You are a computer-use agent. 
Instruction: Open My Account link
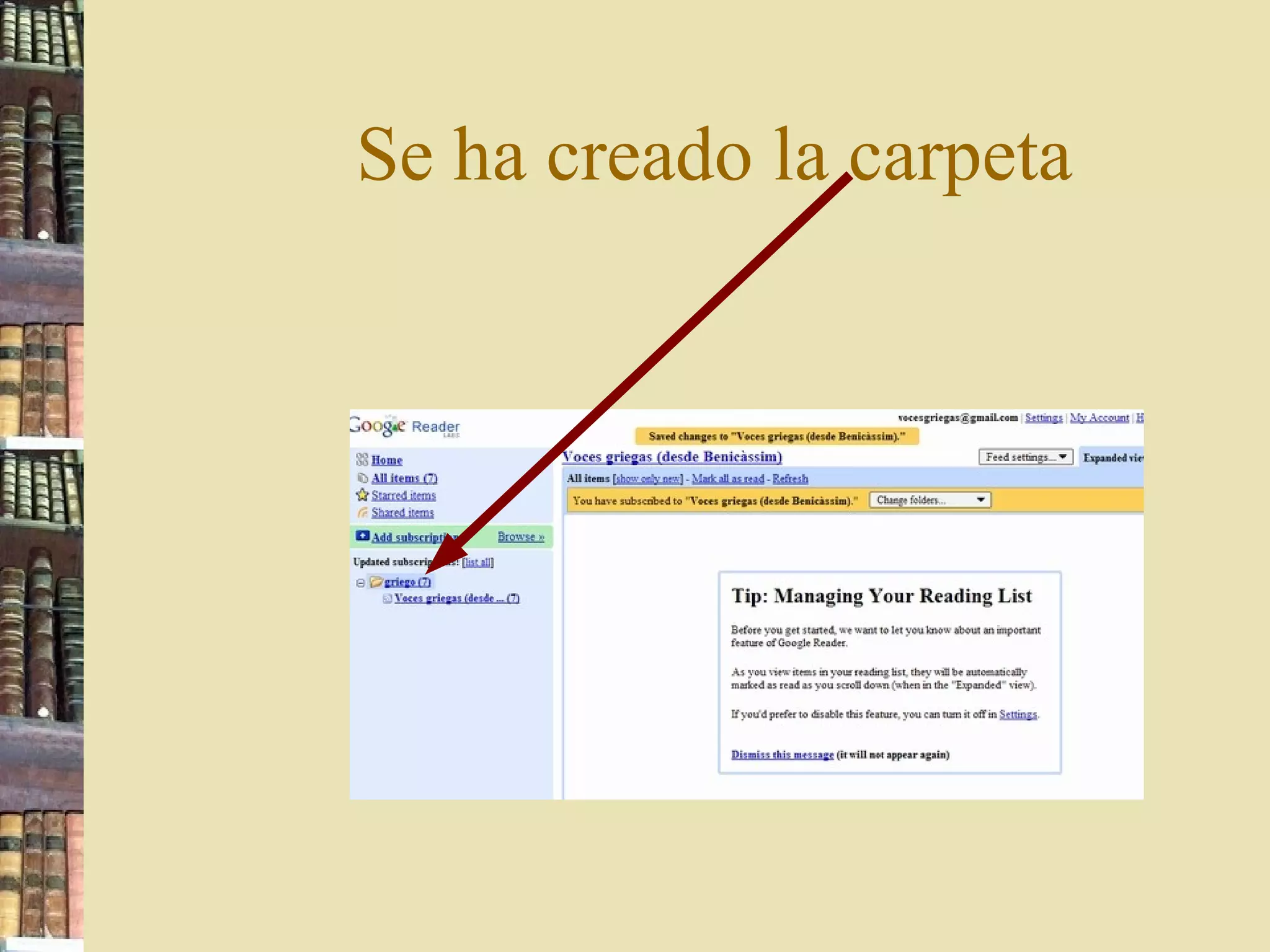tap(1099, 418)
